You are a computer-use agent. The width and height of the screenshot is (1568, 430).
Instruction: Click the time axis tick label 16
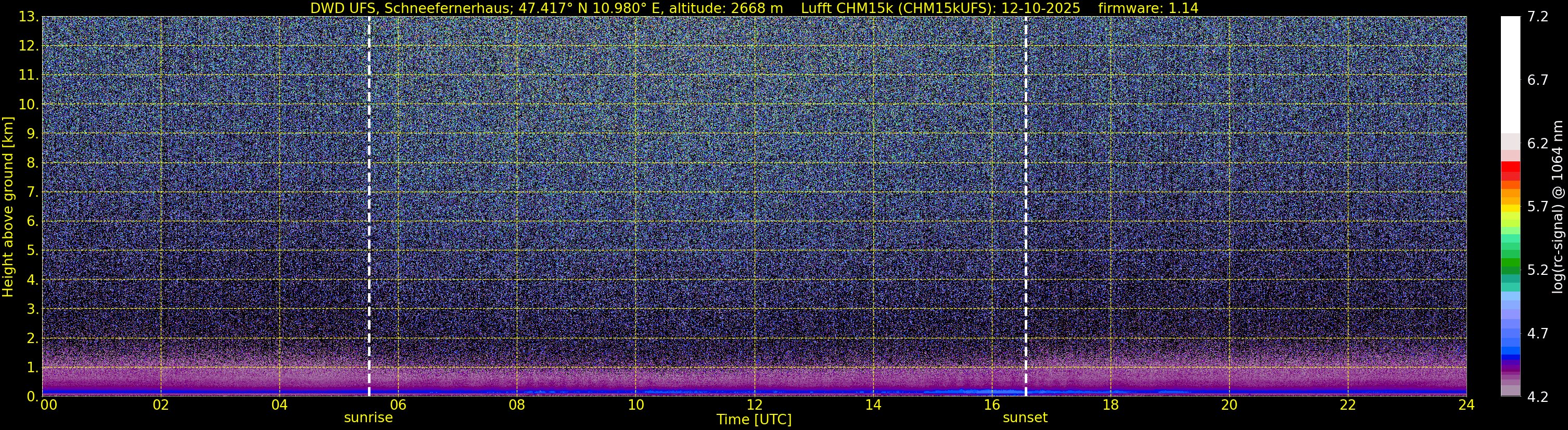pos(991,406)
